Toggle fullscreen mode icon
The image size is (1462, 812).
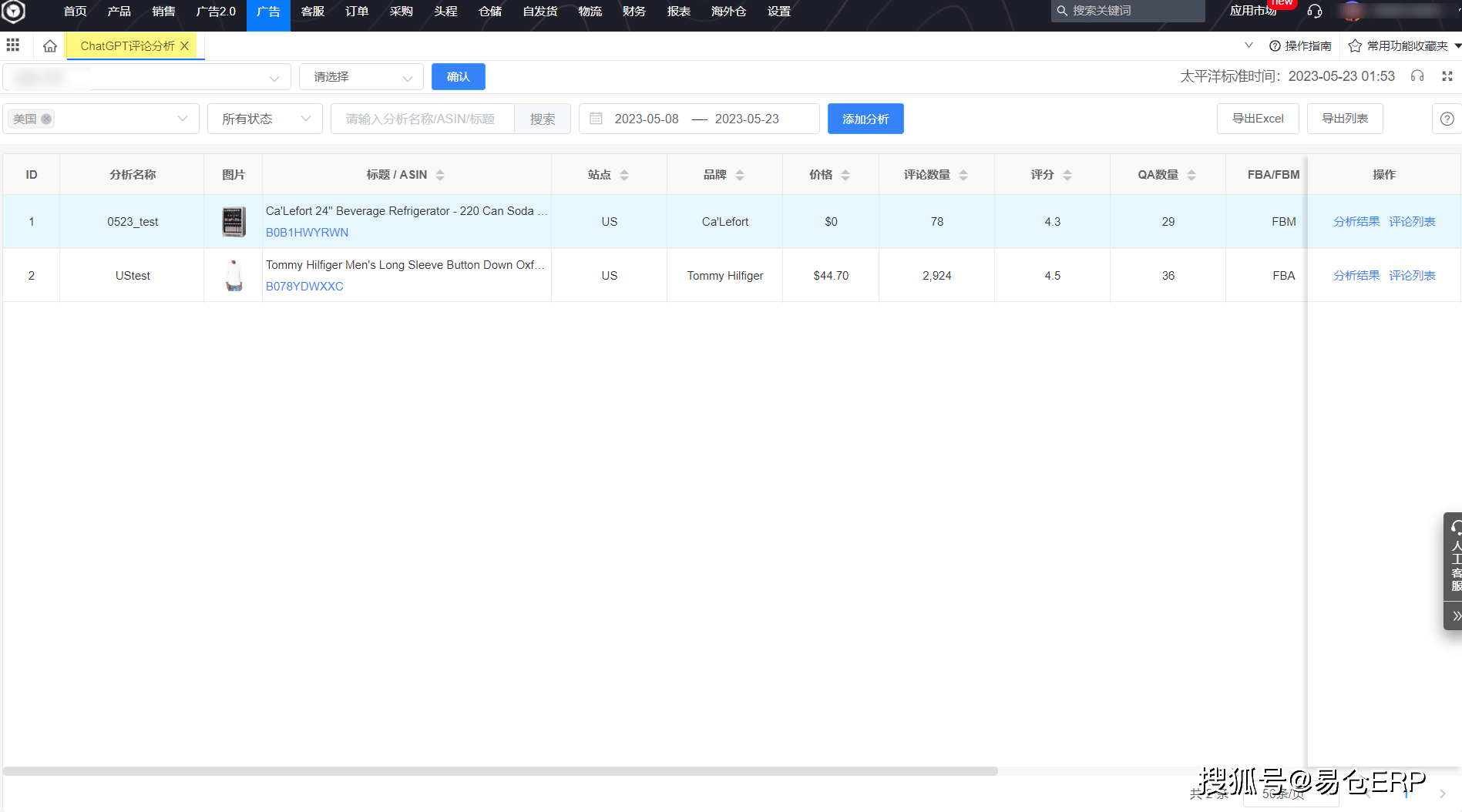[1447, 76]
